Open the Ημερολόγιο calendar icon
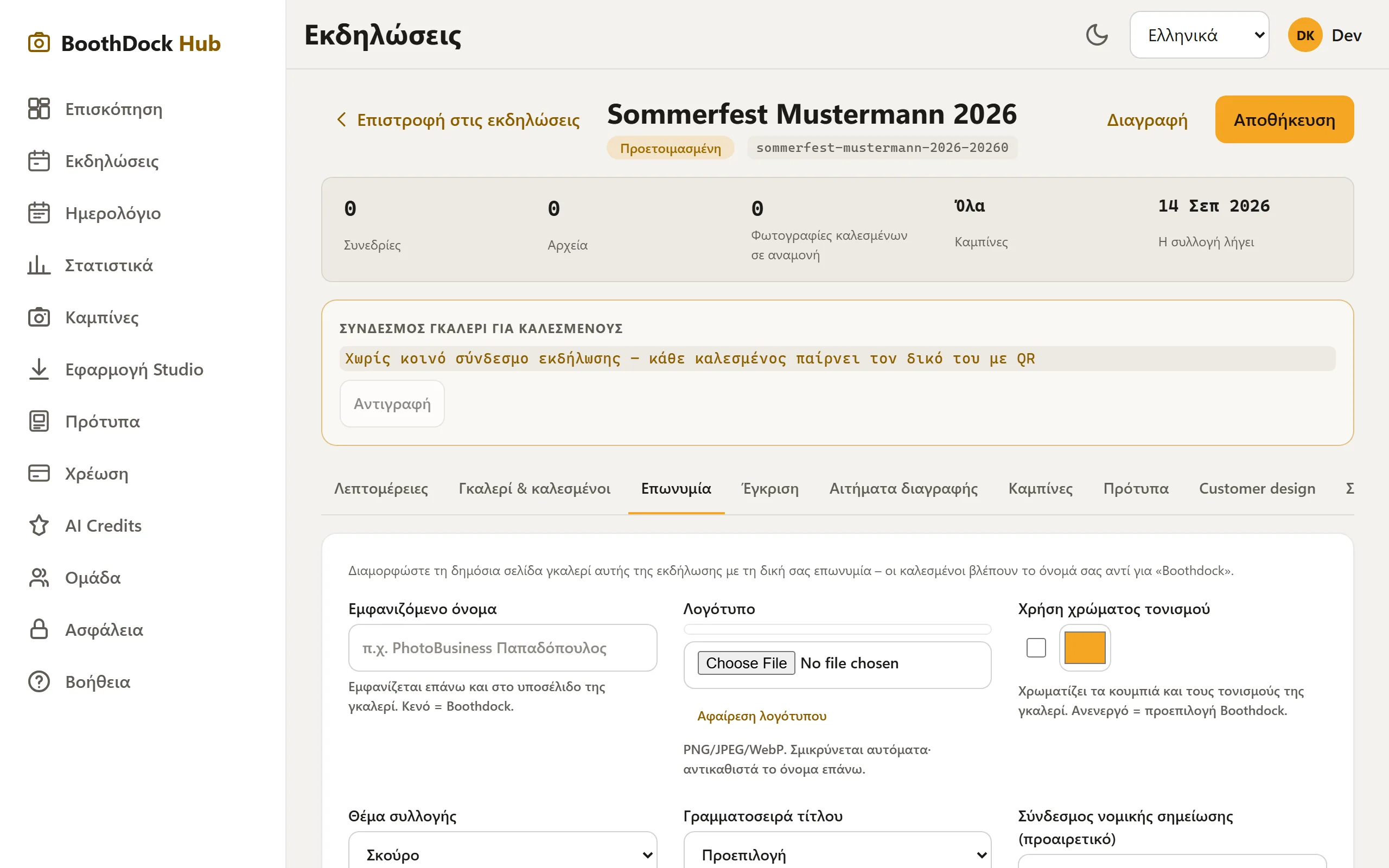This screenshot has height=868, width=1389. coord(39,213)
